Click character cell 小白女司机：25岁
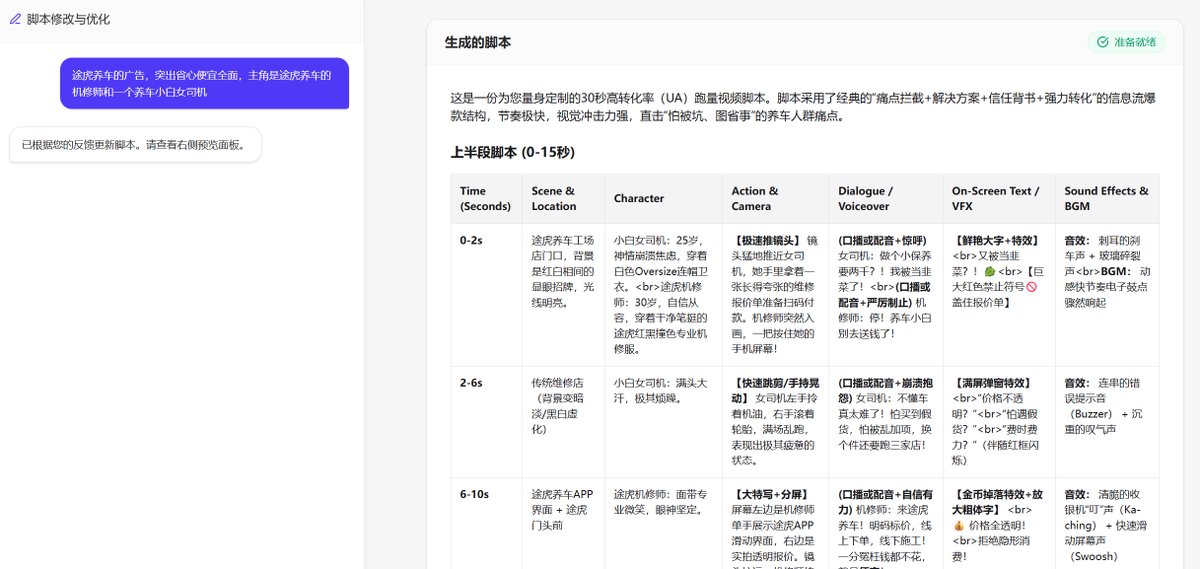The image size is (1200, 569). coord(664,294)
